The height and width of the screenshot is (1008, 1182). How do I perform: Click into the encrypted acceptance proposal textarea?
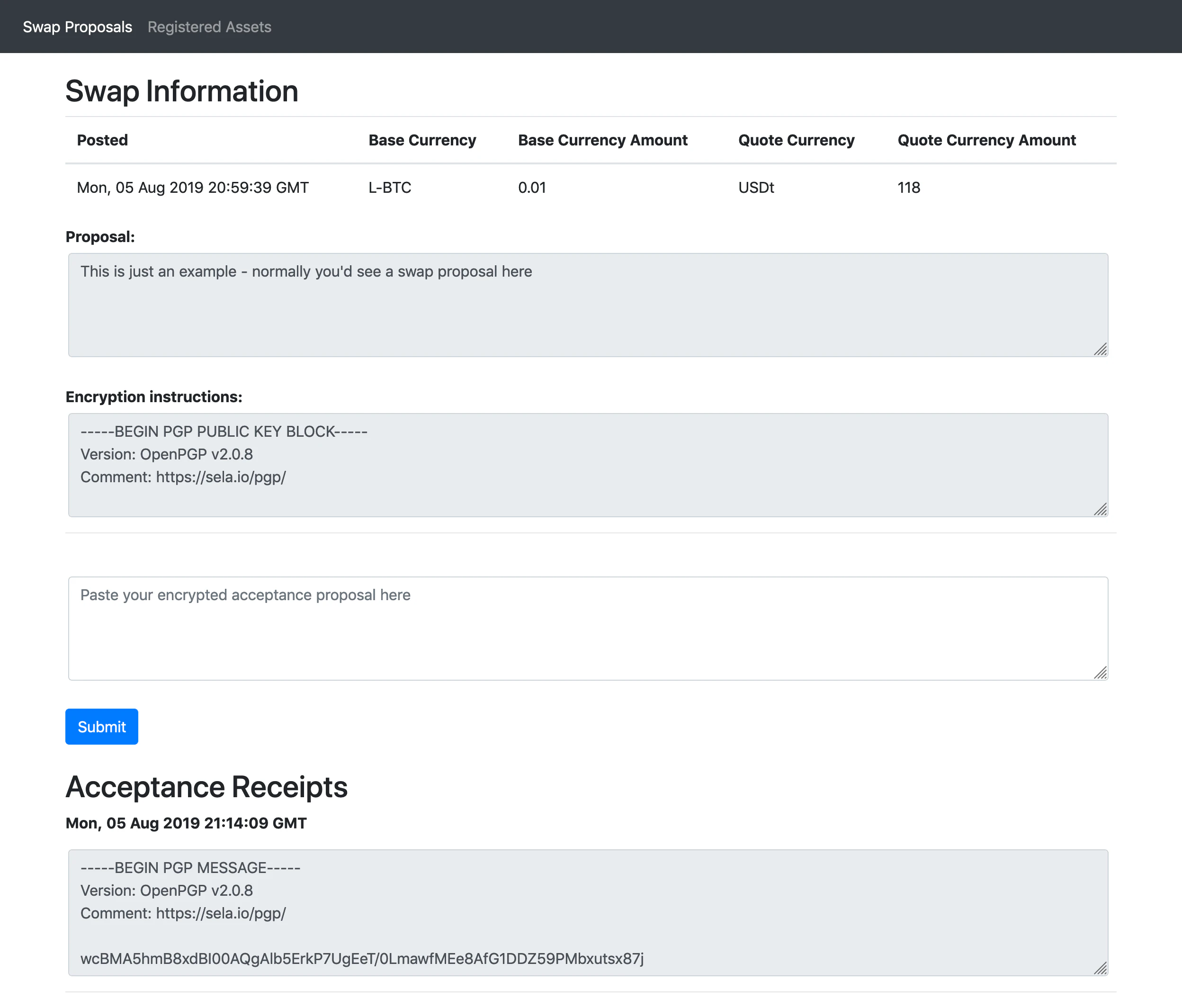tap(588, 628)
